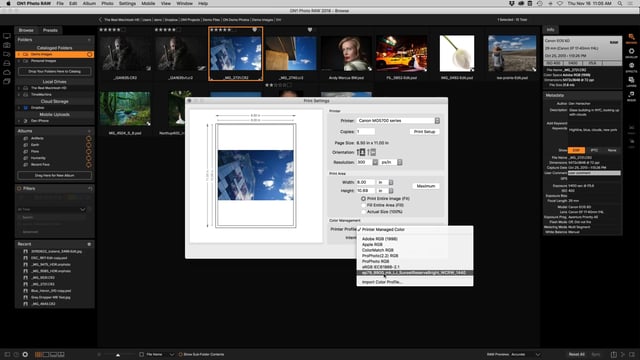Choose ColorMatch RGB profile

(x=378, y=250)
